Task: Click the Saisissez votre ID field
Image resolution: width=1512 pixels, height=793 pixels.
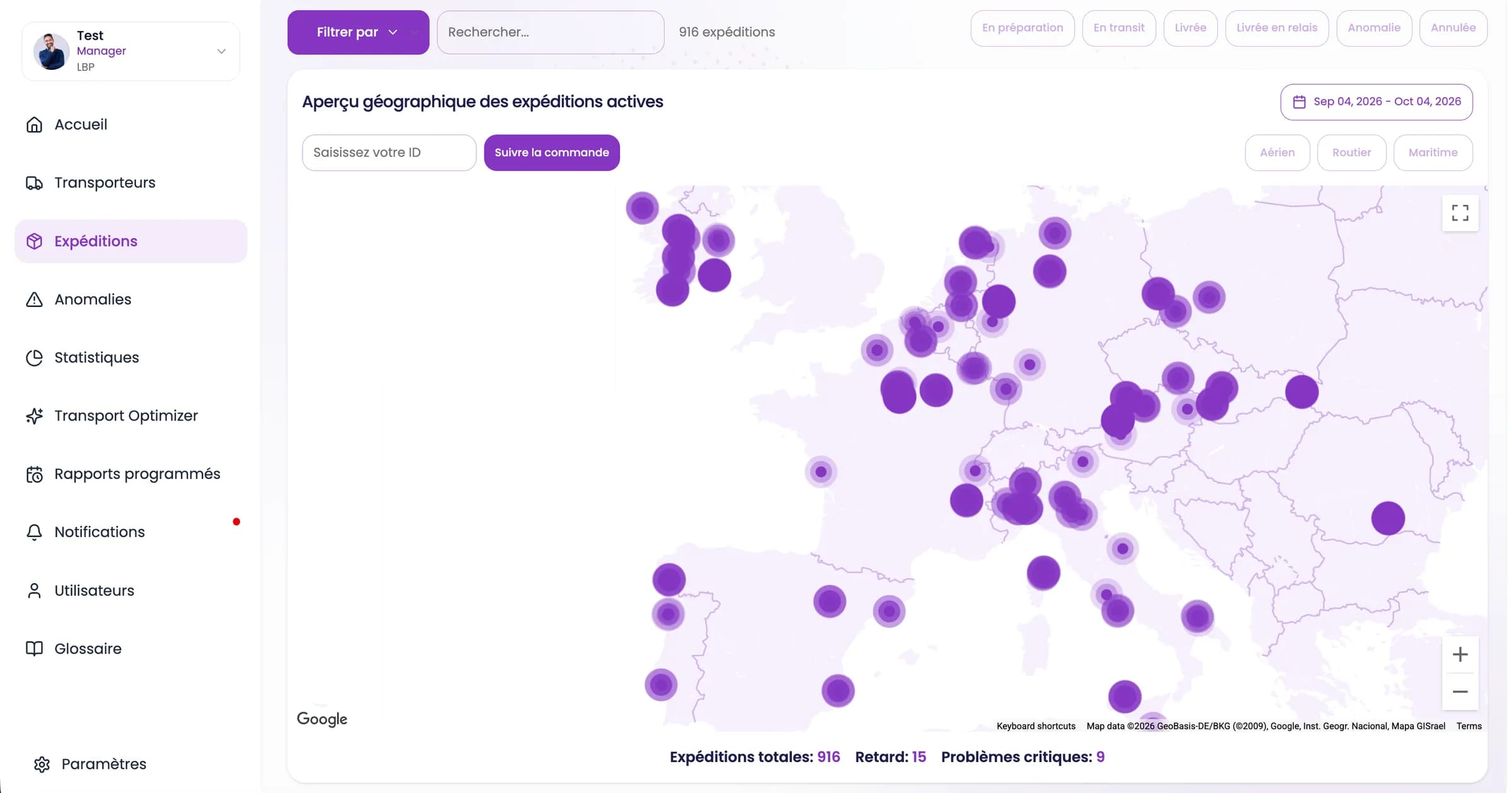Action: (389, 153)
